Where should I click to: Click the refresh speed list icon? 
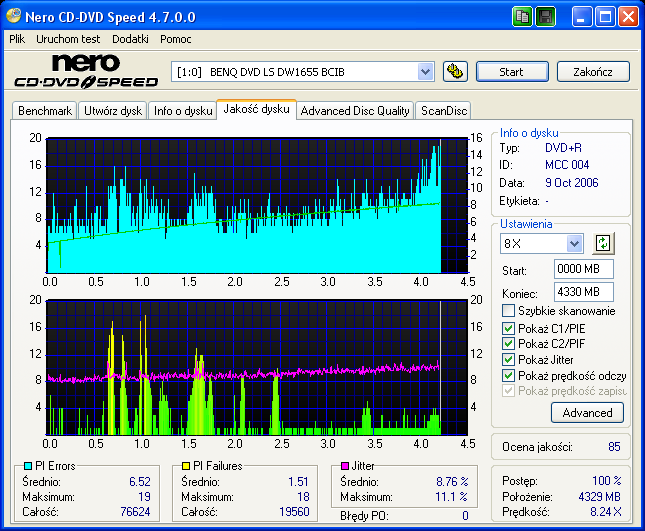point(603,243)
